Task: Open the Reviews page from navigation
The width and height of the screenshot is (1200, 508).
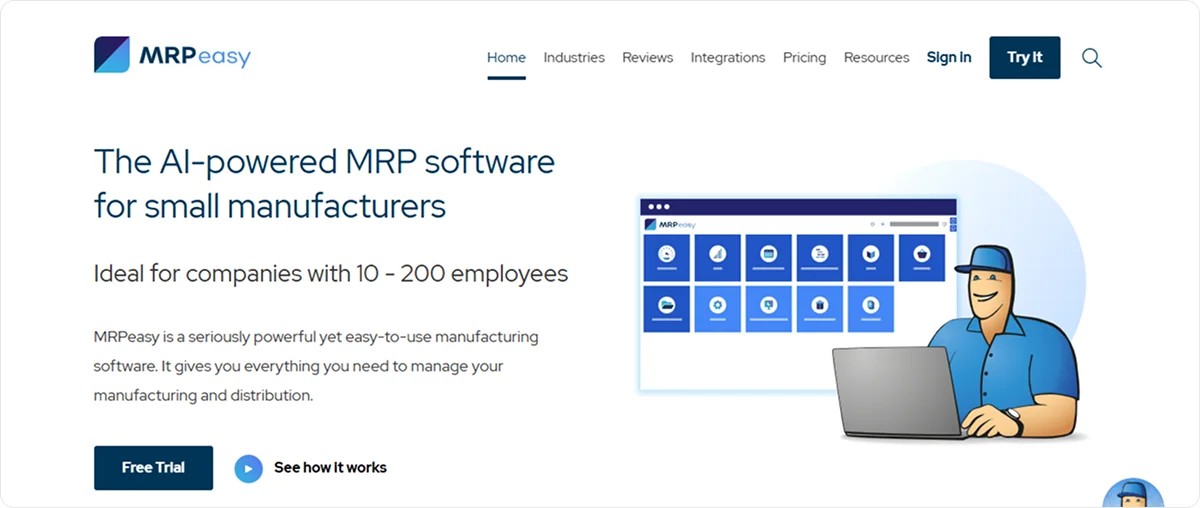Action: coord(648,58)
